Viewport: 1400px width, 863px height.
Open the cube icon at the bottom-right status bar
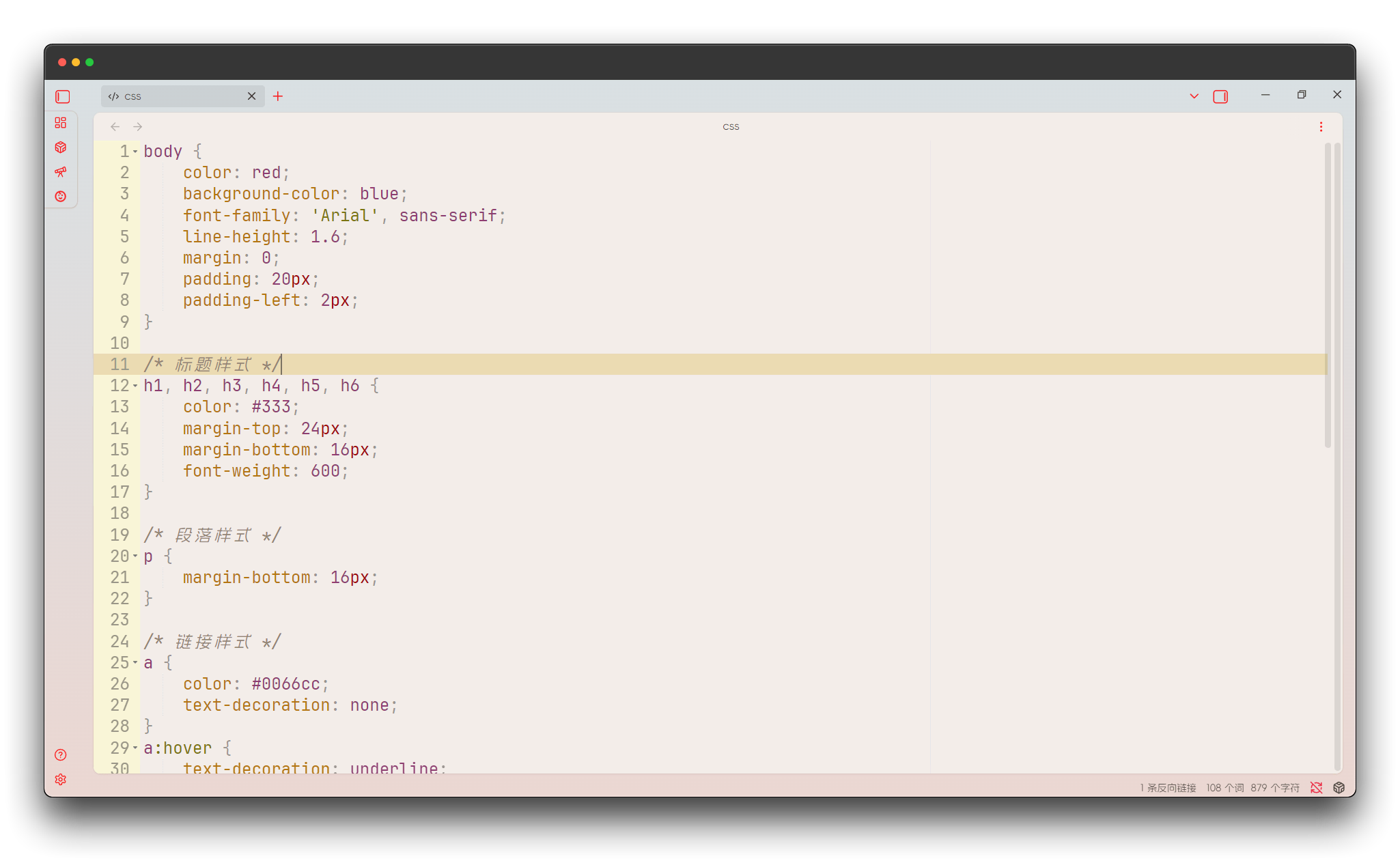[x=1338, y=787]
